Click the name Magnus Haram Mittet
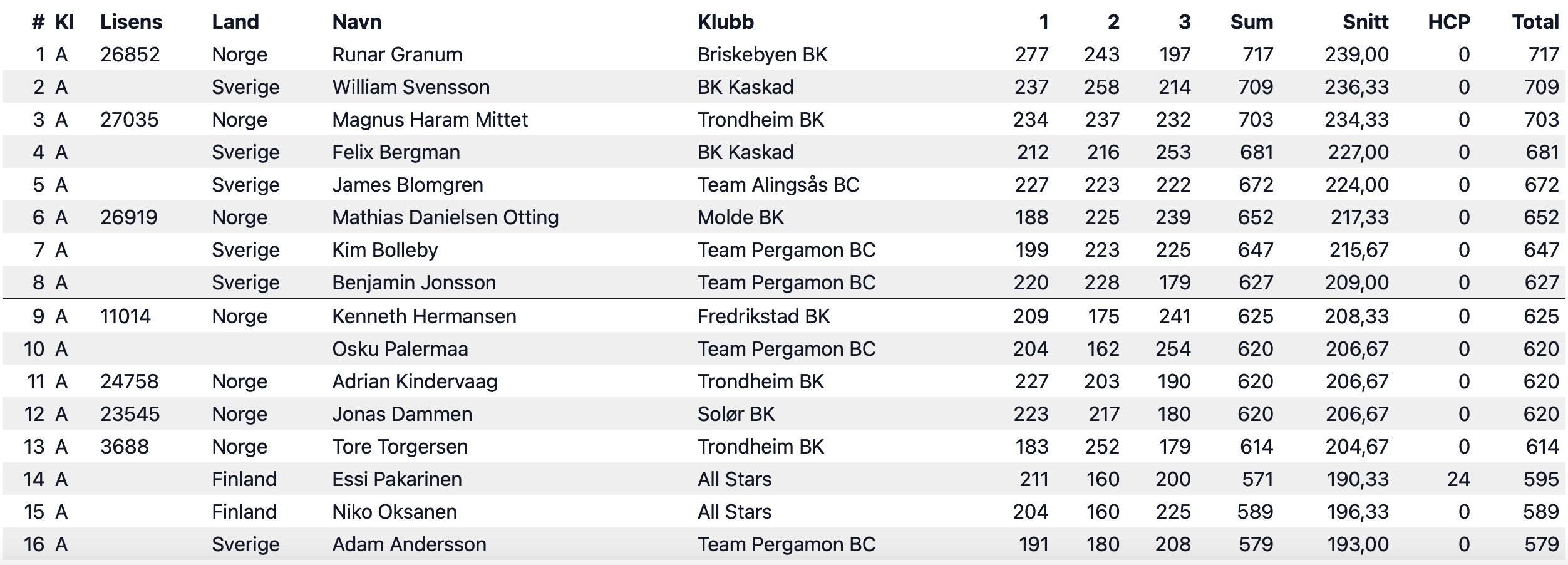 (430, 120)
